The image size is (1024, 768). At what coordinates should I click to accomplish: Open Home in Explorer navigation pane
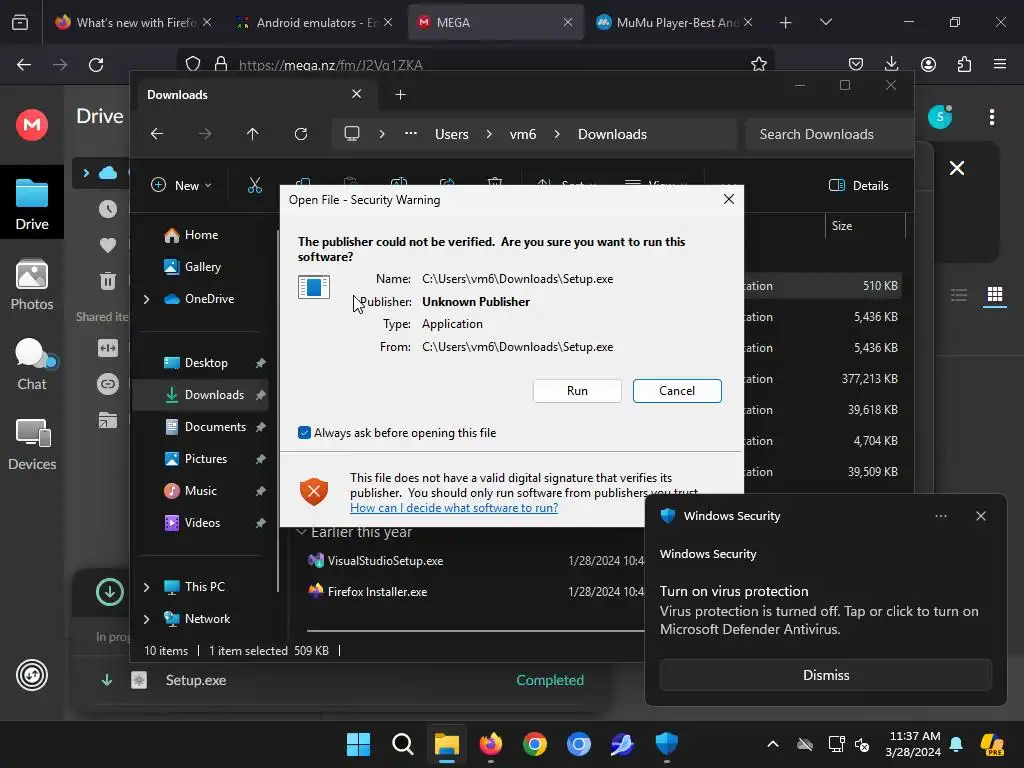(200, 234)
